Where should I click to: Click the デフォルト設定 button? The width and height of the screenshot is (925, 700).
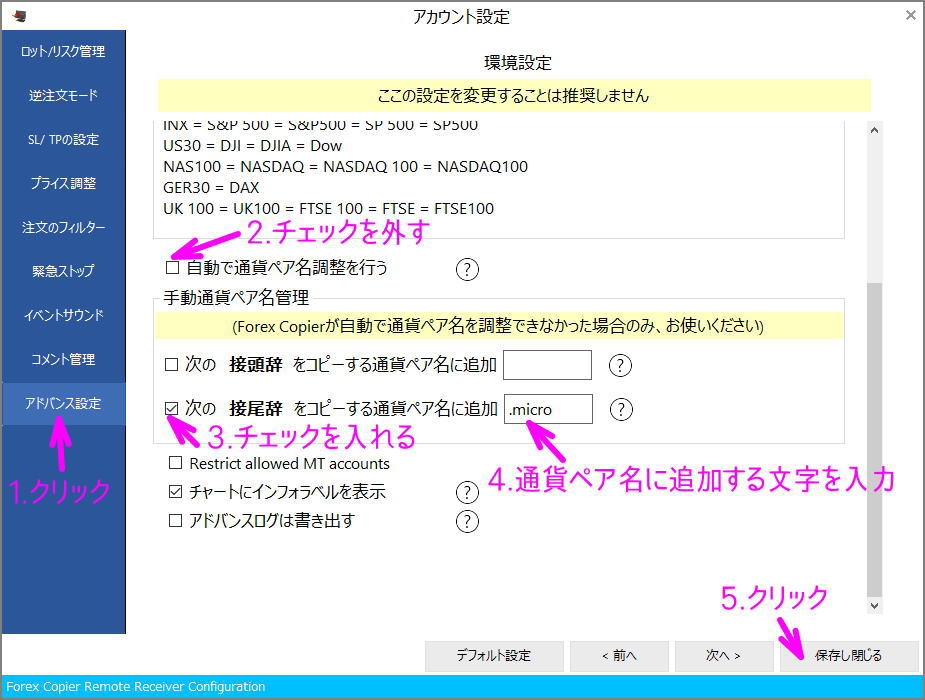pos(493,656)
